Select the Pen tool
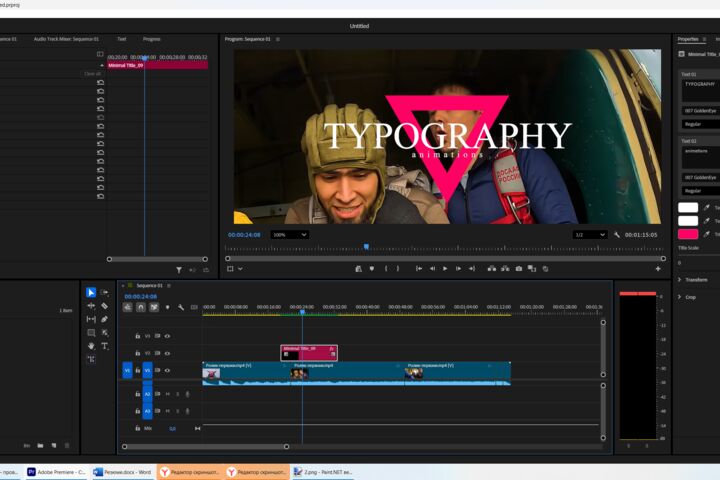720x480 pixels. pos(105,319)
